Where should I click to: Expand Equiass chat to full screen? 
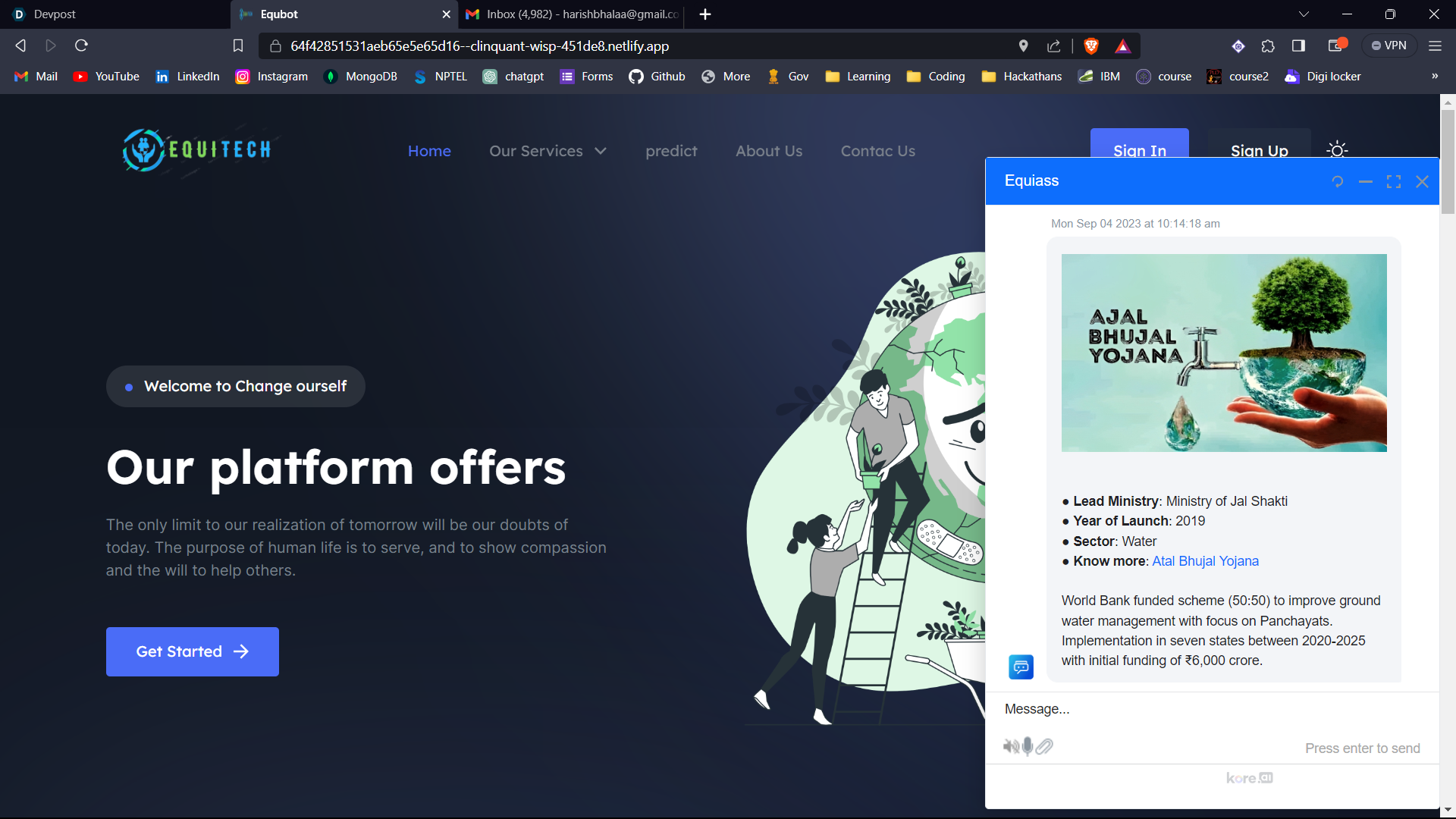[x=1394, y=182]
